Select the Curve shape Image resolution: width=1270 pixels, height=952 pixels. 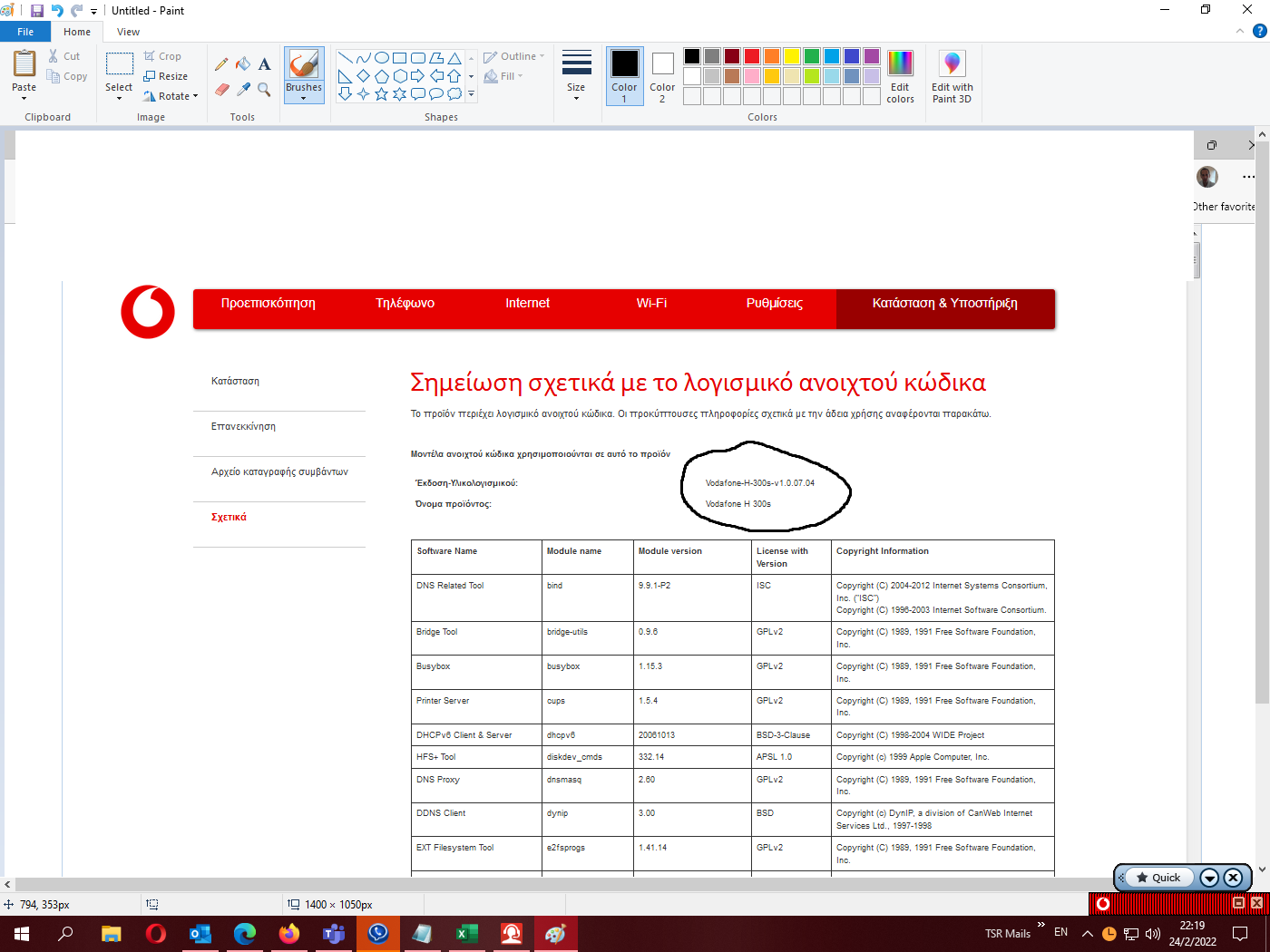coord(364,58)
